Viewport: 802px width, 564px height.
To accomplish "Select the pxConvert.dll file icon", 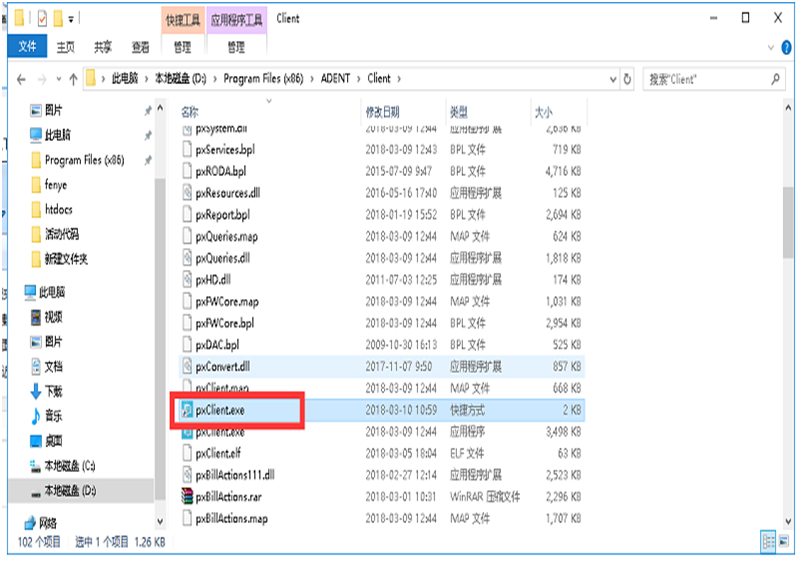I will [186, 366].
